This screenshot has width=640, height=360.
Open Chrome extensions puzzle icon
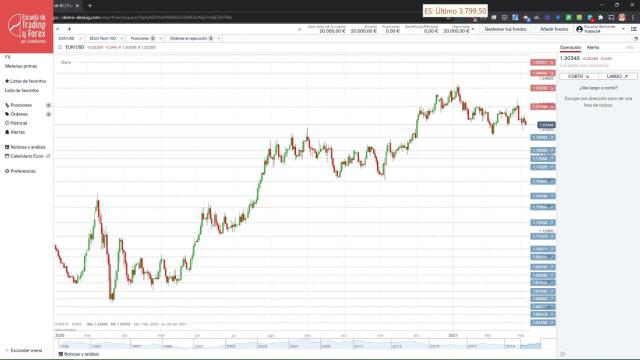coord(600,18)
